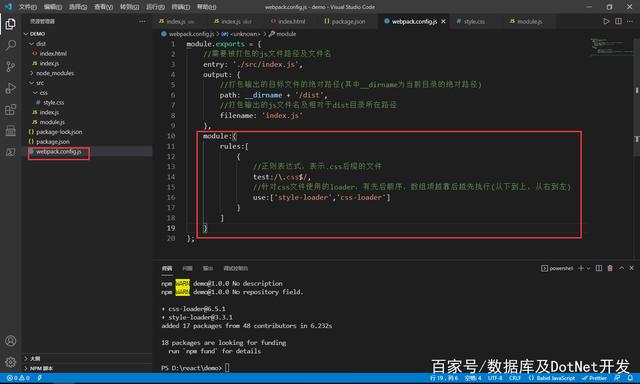The height and width of the screenshot is (384, 640).
Task: Open the Selection menu
Action: point(78,7)
